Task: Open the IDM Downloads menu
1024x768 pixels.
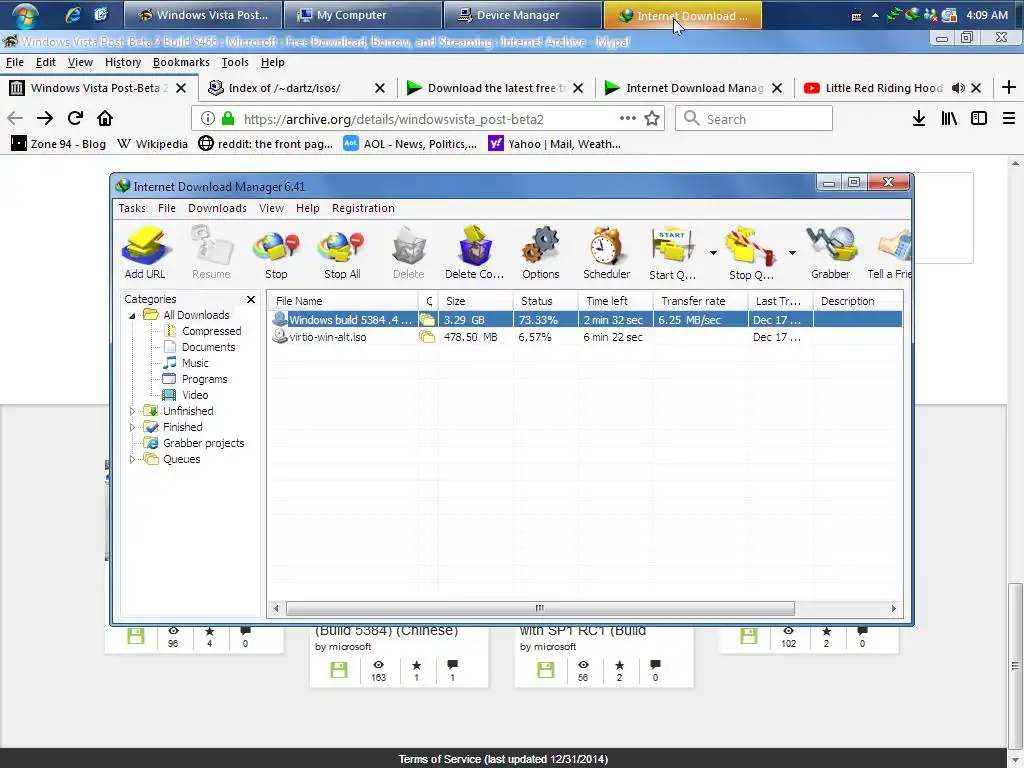Action: coord(217,208)
